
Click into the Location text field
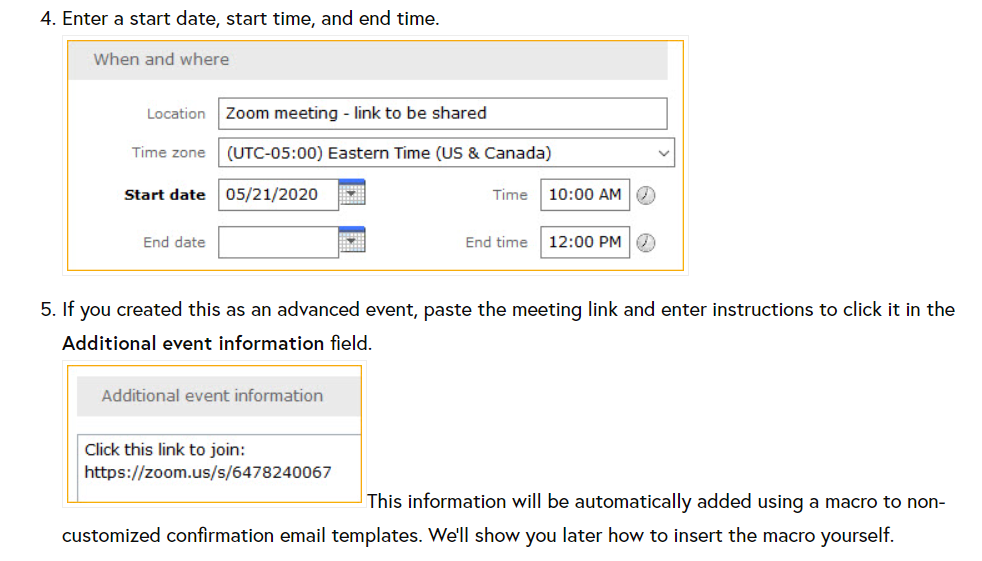click(443, 113)
